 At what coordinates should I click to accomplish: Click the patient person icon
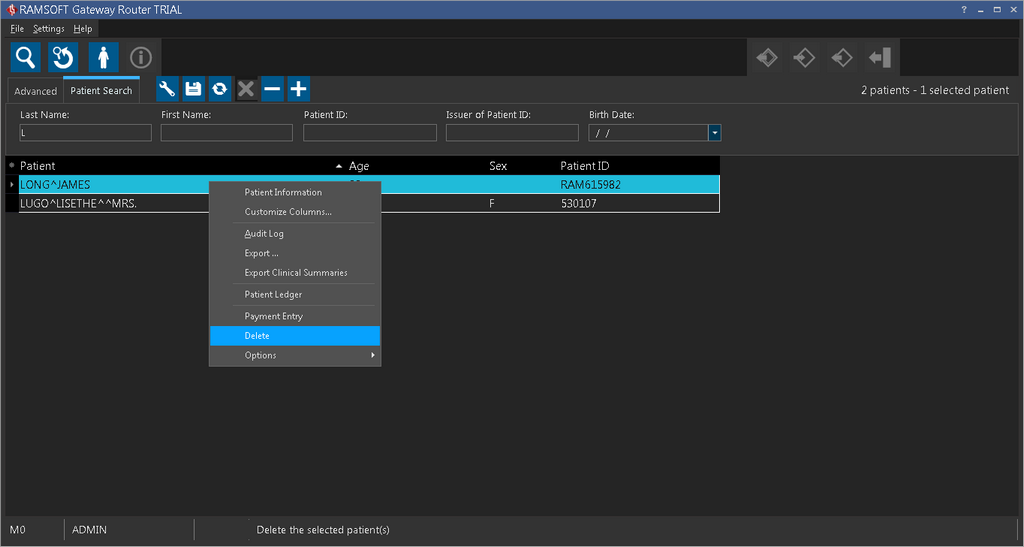coord(103,58)
